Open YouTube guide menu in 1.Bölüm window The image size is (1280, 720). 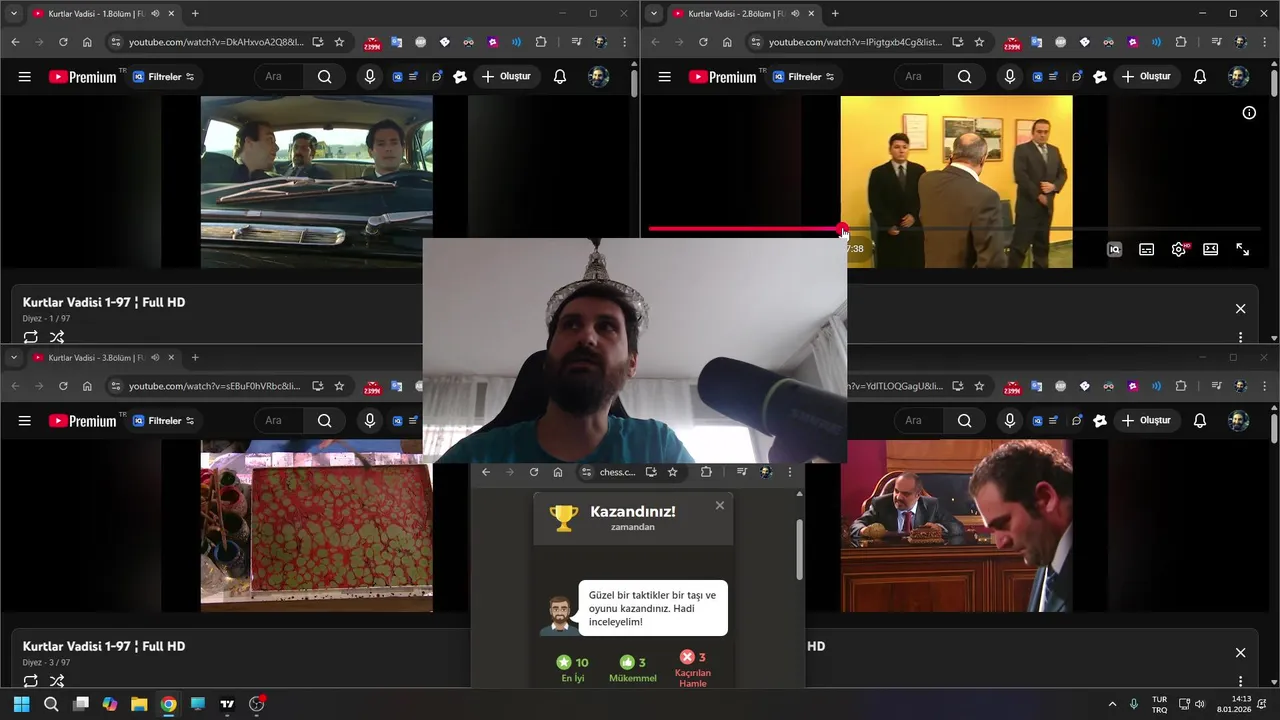click(25, 77)
